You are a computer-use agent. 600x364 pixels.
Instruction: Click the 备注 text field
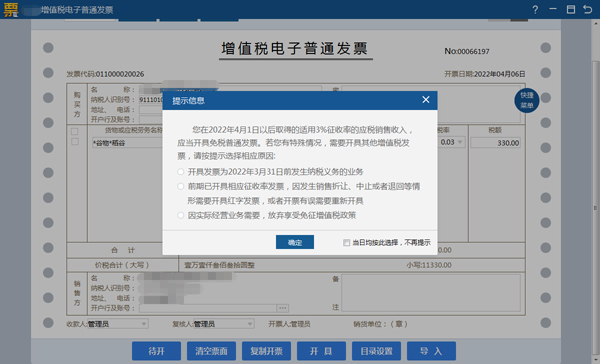431,292
